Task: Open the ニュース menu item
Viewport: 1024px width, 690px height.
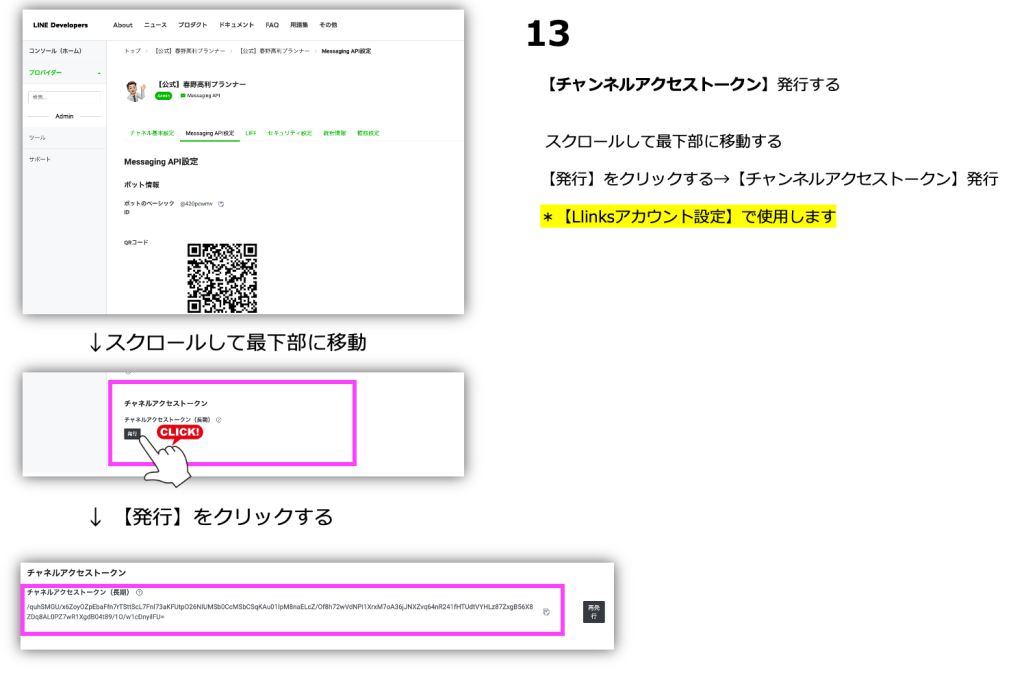Action: 155,25
